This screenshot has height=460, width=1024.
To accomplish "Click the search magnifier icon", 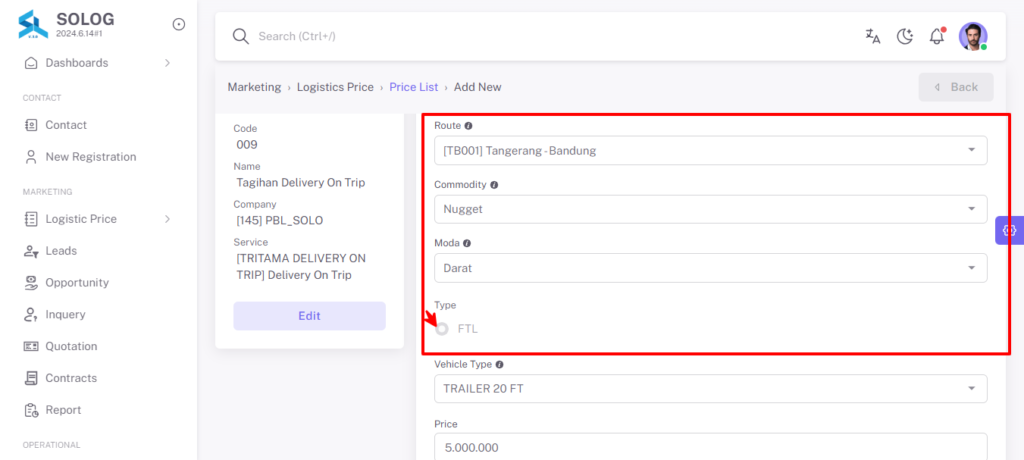I will coord(241,37).
